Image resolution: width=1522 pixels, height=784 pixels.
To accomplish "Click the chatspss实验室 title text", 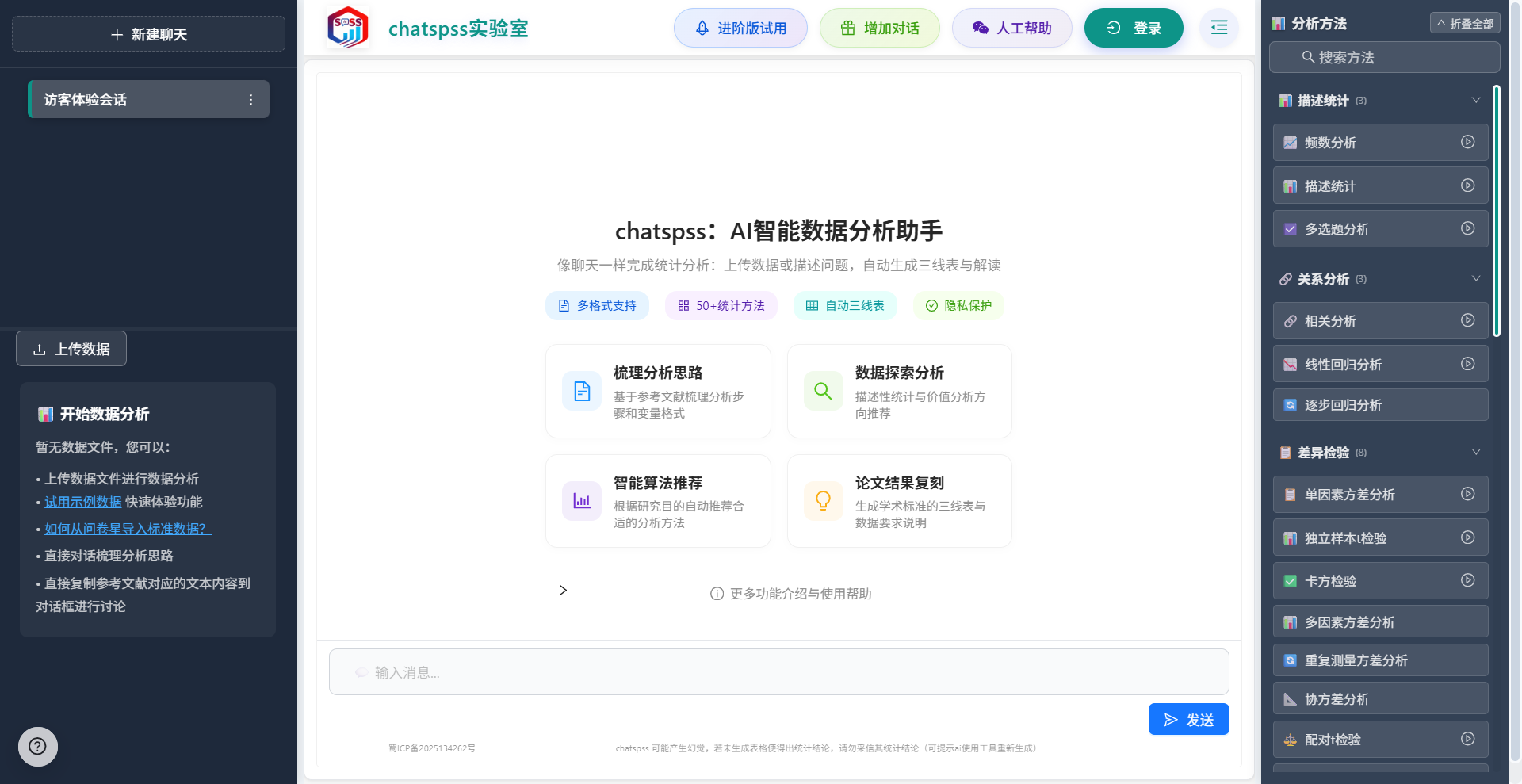I will pos(458,29).
